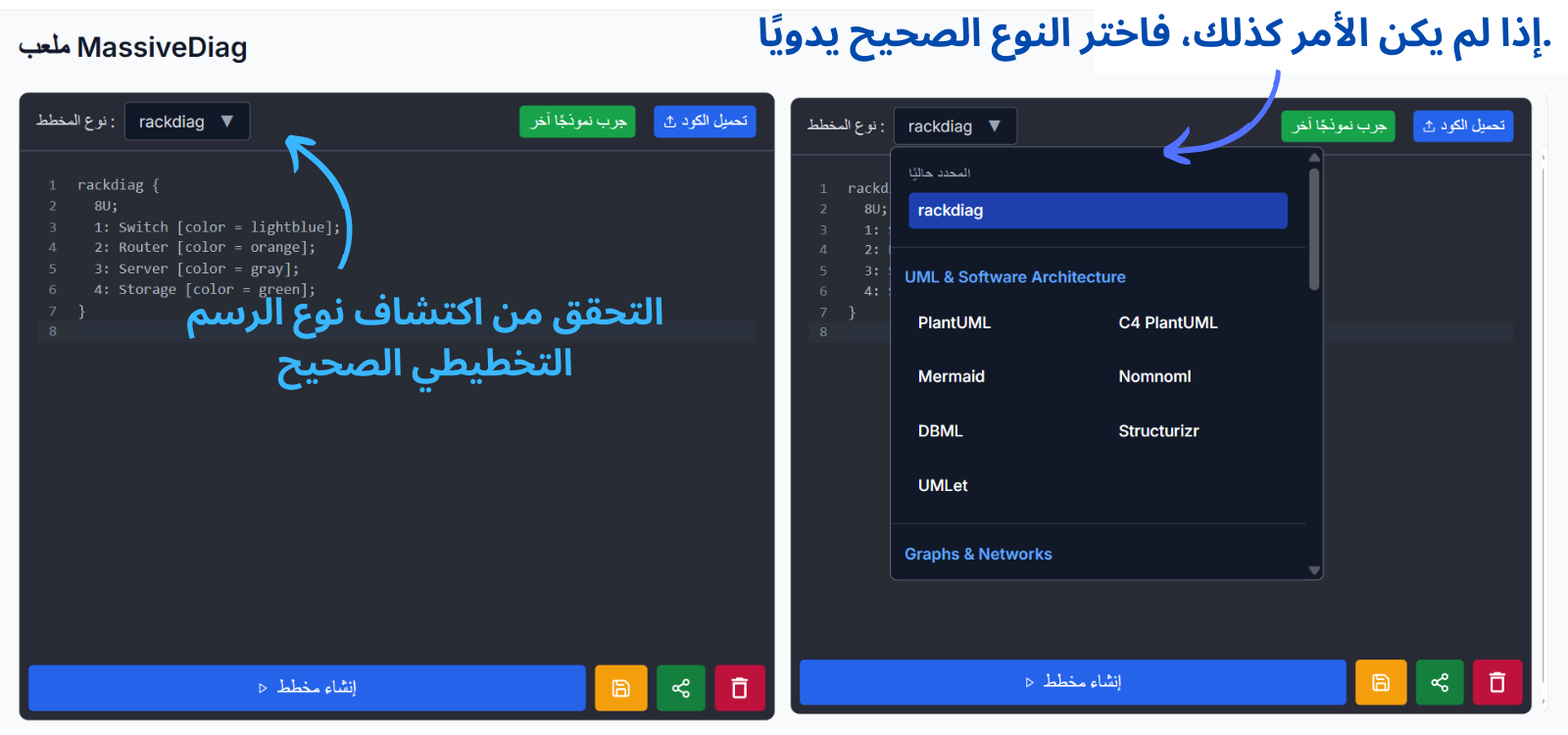
Task: Open the rackdiag diagram type dropdown in left panel
Action: [x=186, y=122]
